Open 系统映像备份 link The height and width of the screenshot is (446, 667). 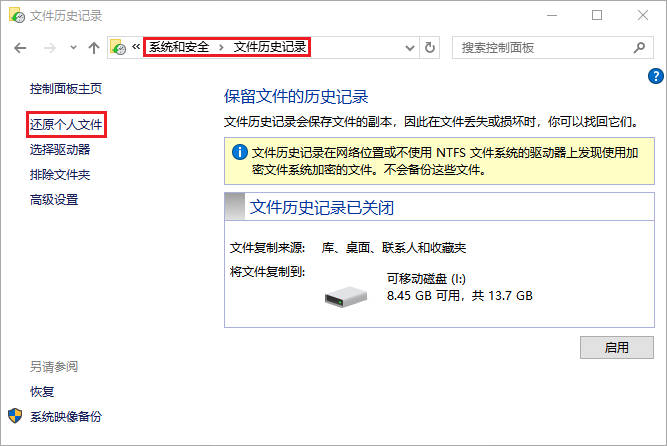point(66,416)
